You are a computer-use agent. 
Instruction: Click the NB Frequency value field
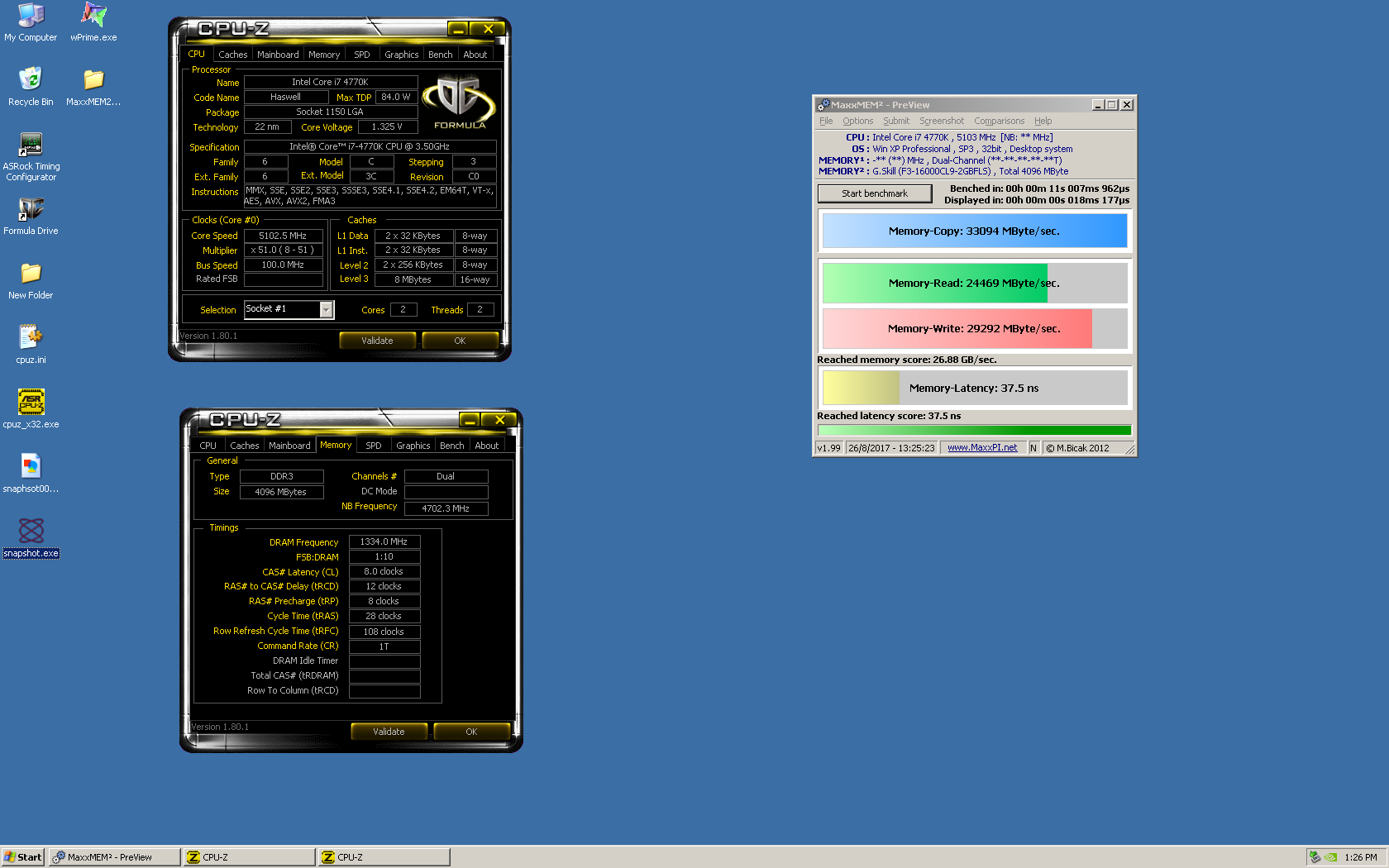click(446, 508)
